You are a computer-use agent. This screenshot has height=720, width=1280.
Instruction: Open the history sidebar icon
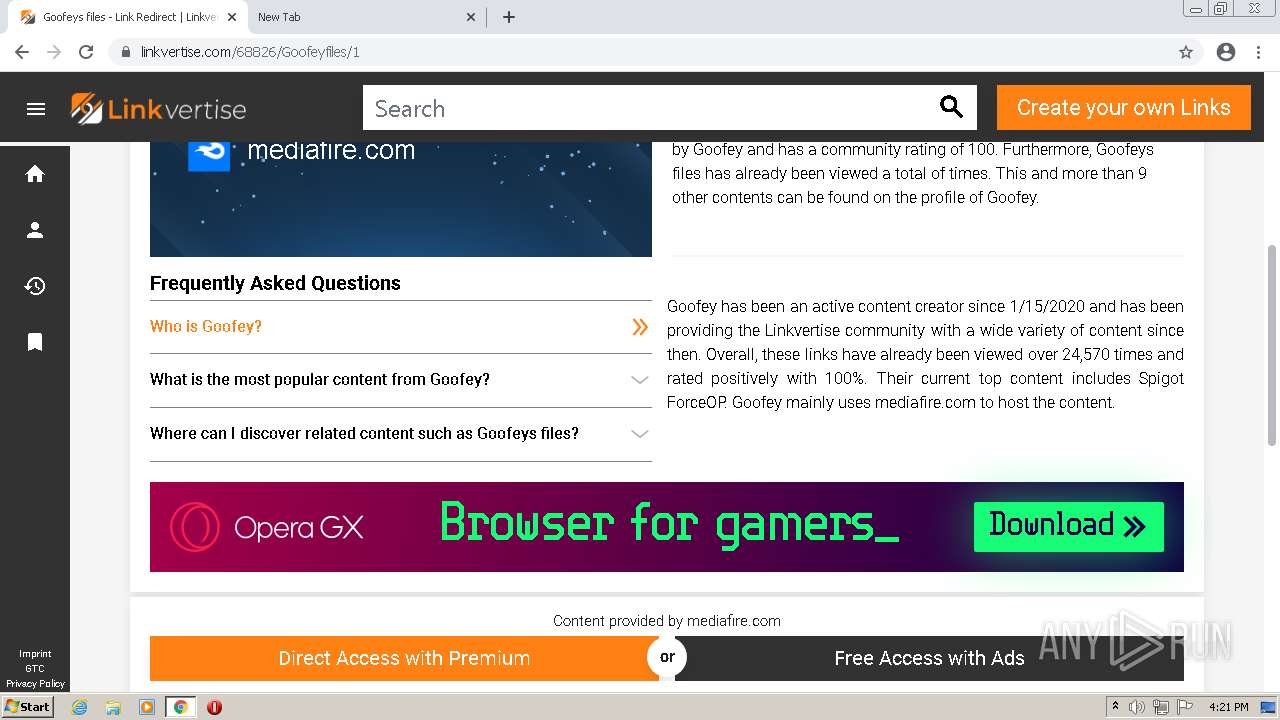click(35, 286)
